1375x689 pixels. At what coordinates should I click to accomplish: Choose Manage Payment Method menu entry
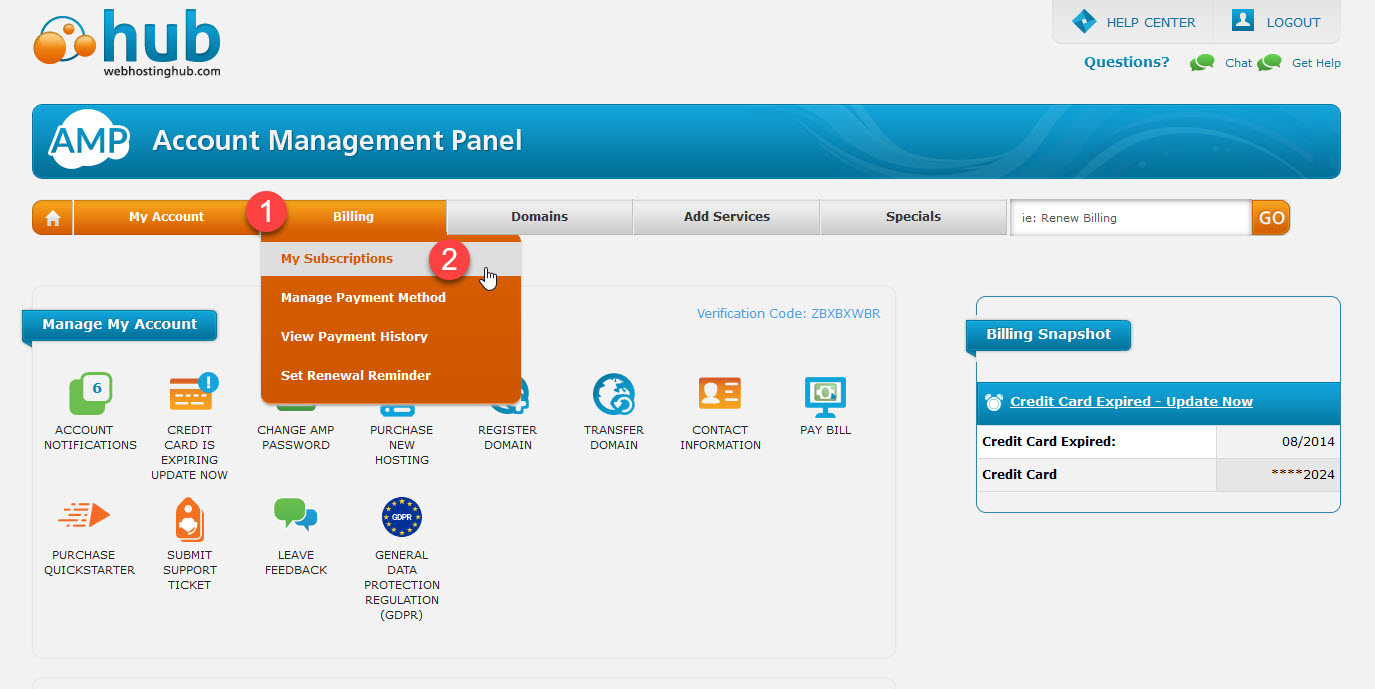click(x=363, y=298)
